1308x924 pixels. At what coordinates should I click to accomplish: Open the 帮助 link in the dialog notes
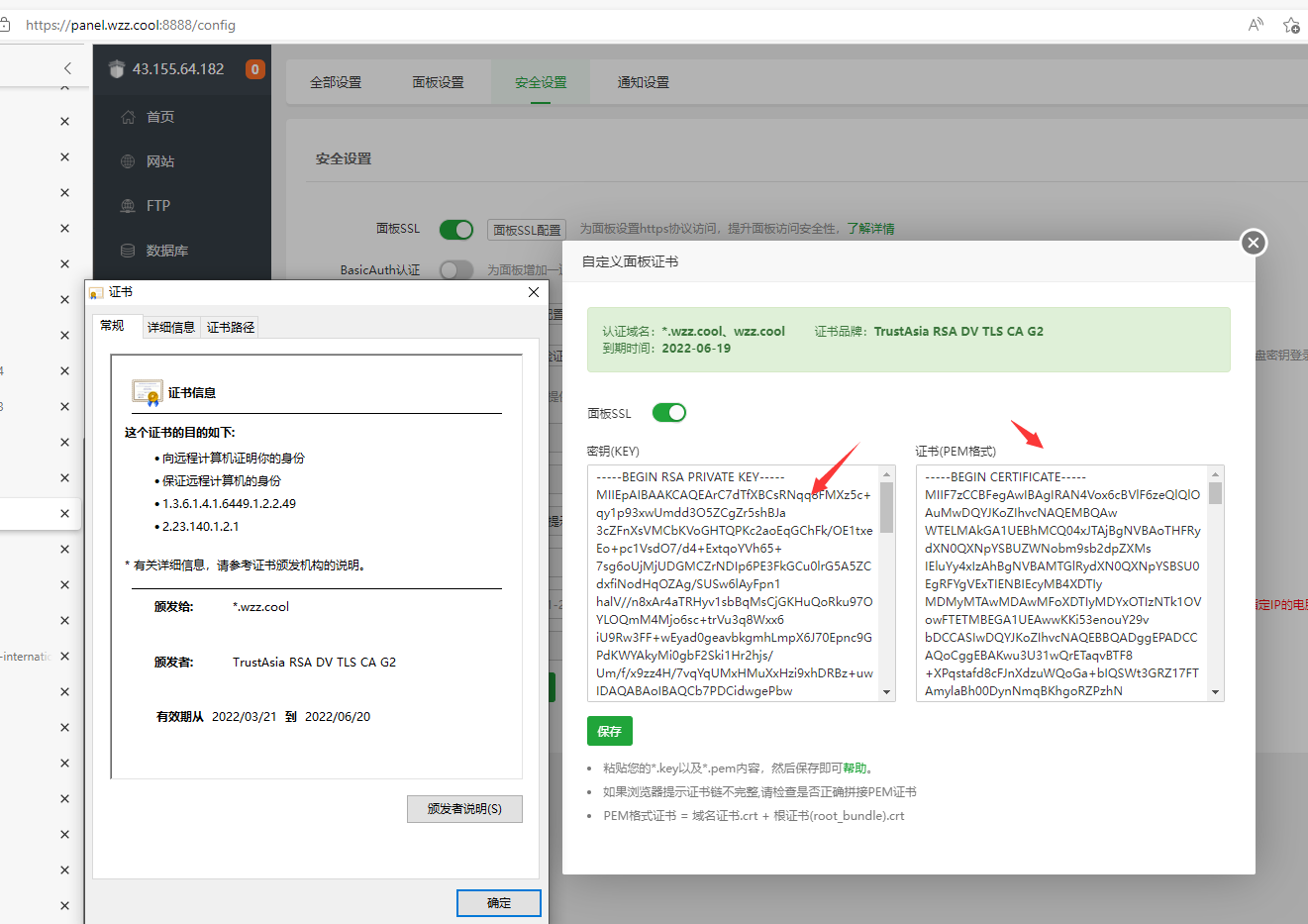click(855, 768)
